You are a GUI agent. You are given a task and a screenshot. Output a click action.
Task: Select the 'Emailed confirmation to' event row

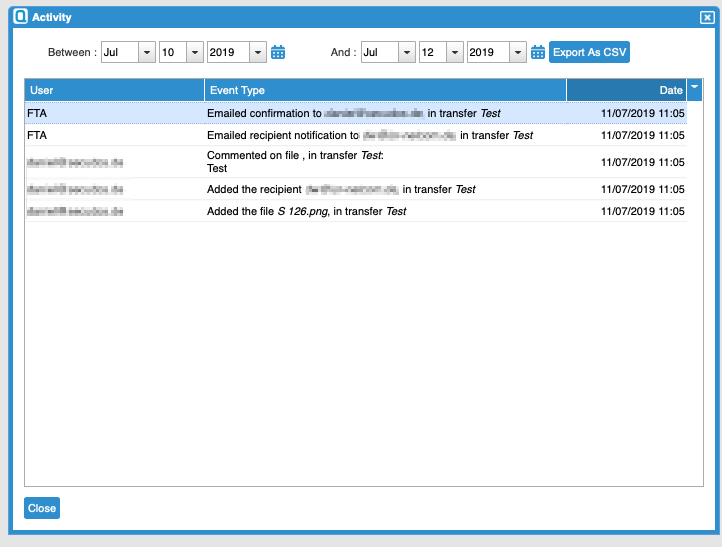356,113
